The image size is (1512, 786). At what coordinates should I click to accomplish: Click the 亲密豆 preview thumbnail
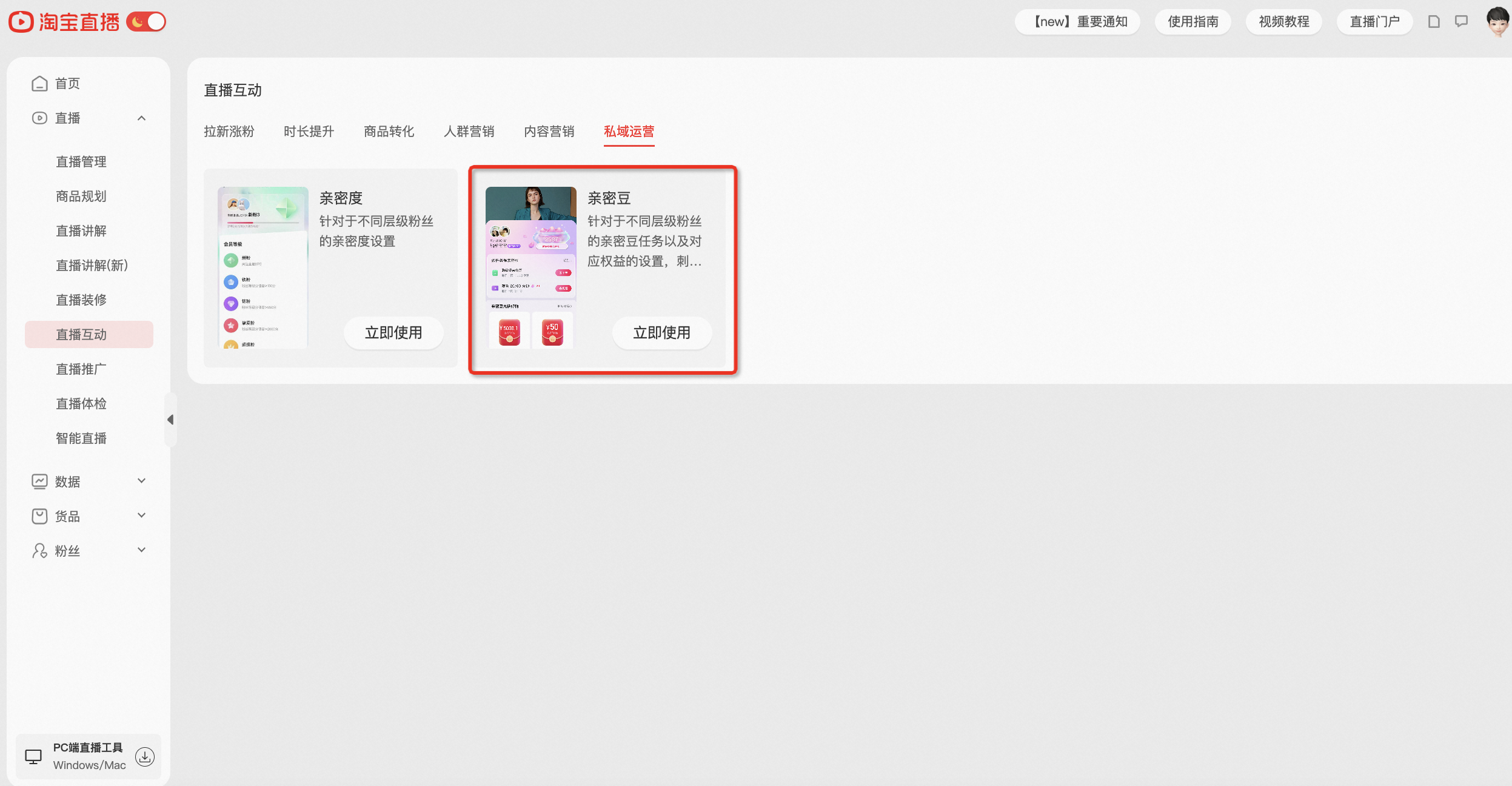(531, 267)
